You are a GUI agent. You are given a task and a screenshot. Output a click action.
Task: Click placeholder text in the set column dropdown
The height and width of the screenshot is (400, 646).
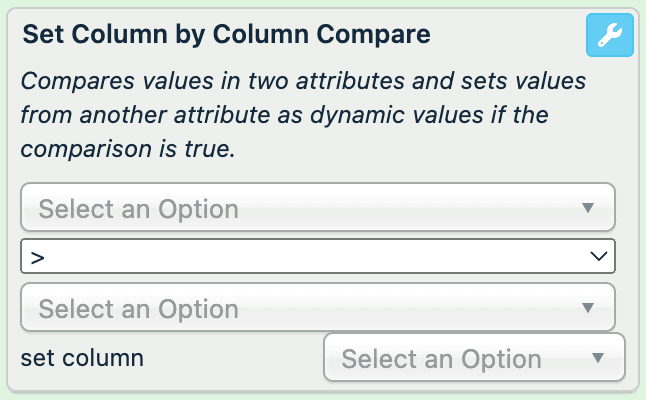click(441, 358)
